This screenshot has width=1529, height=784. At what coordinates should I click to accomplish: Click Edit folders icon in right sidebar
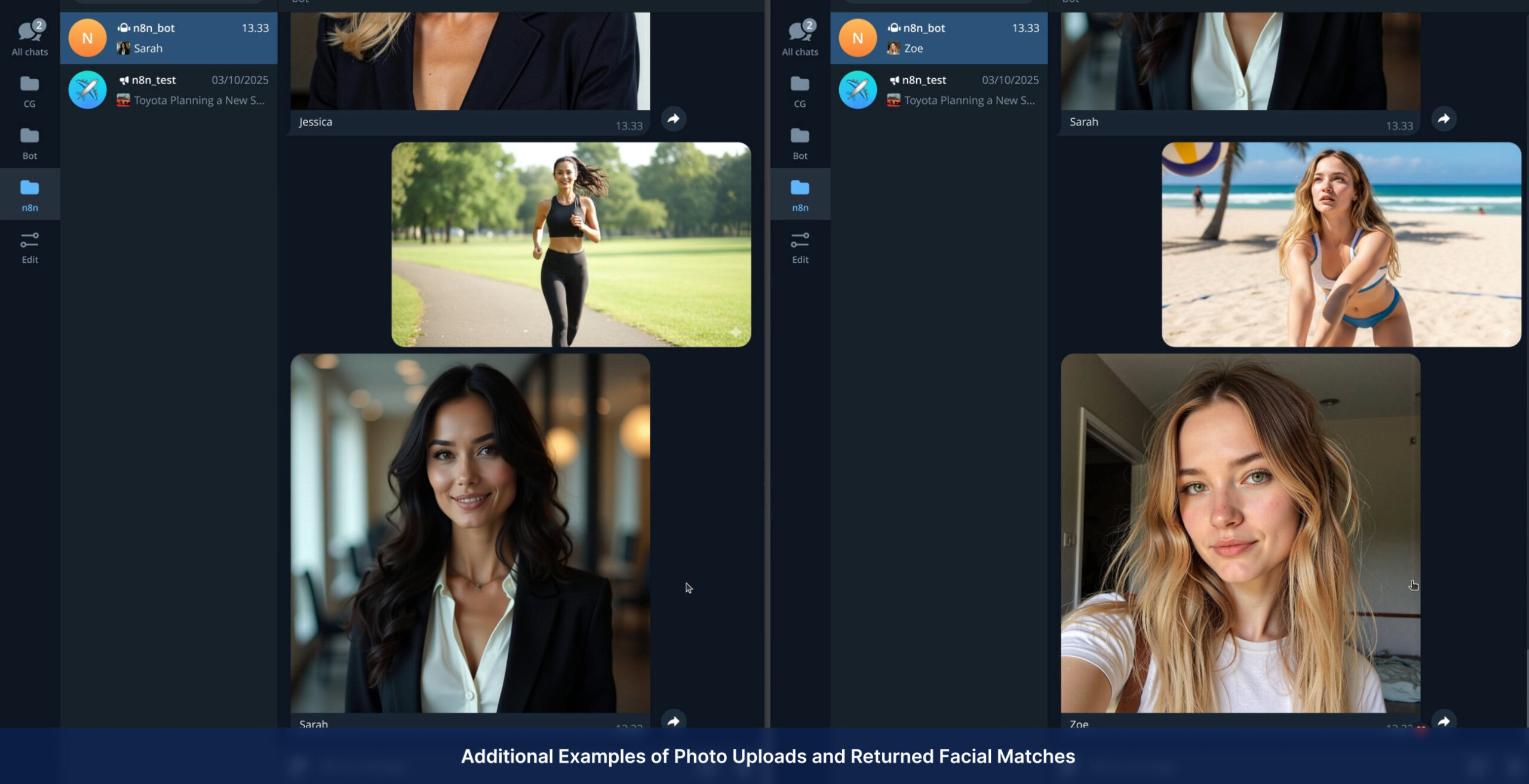coord(800,247)
